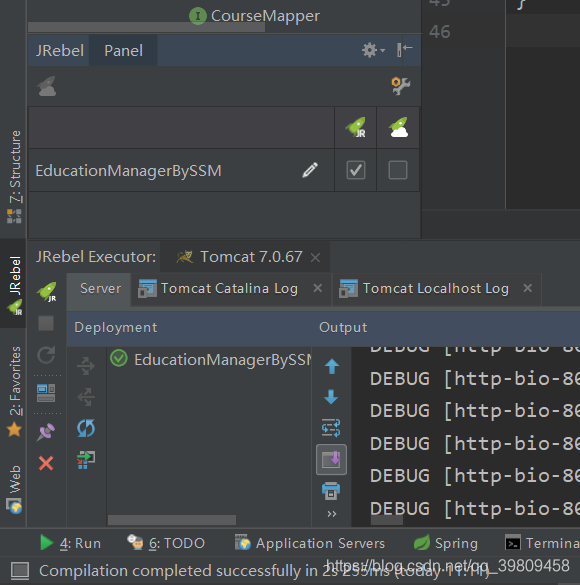Click deployment list horizontal scrollbar

(172, 520)
